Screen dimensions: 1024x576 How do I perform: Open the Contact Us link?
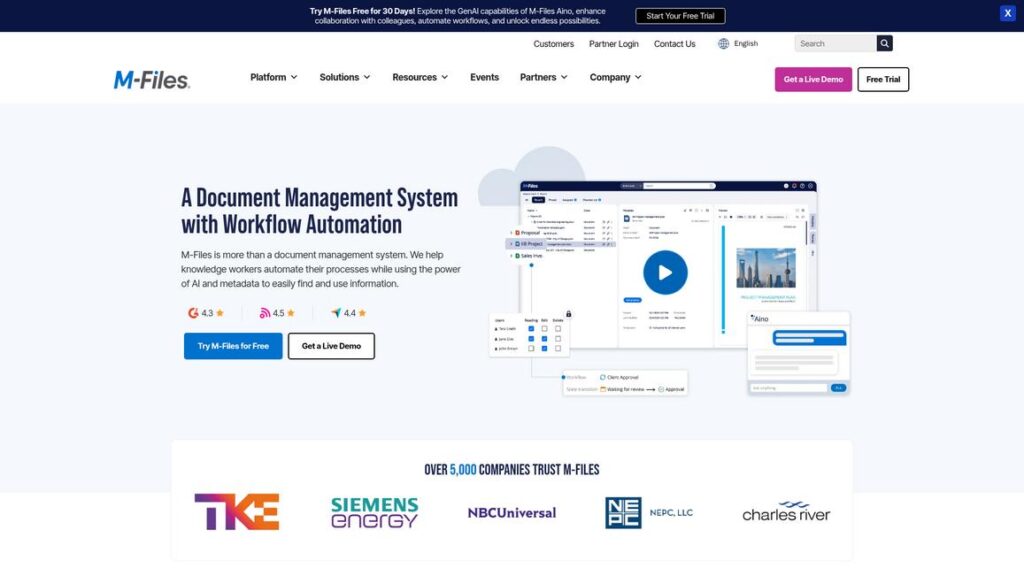tap(675, 44)
